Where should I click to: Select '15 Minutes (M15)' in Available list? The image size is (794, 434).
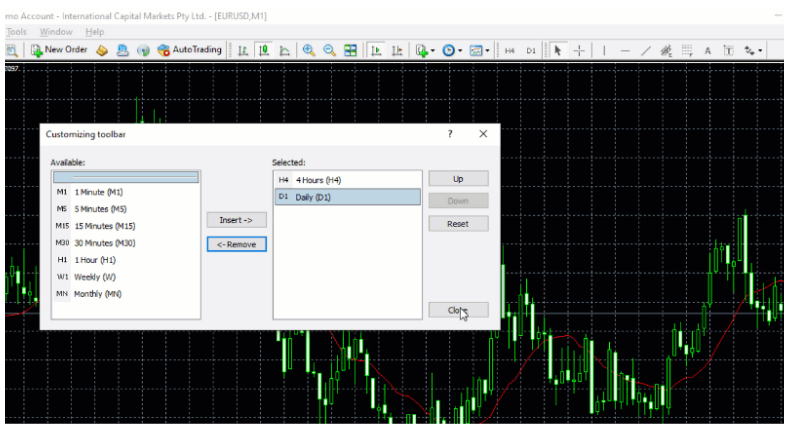tap(104, 226)
